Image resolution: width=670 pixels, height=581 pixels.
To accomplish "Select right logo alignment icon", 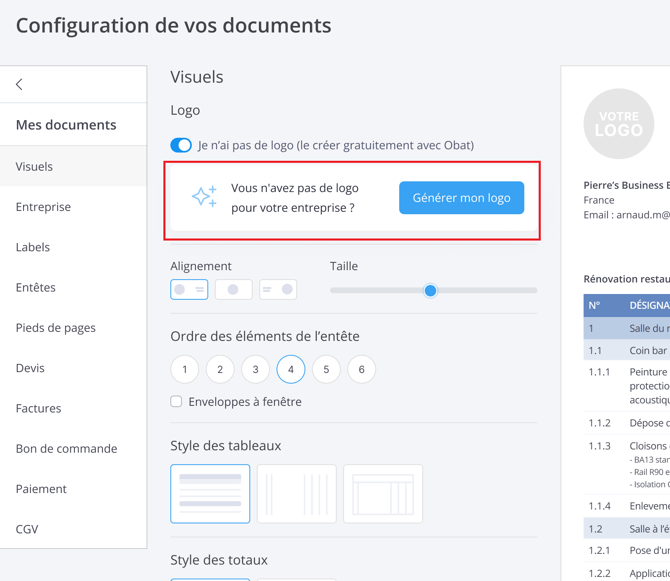I will [x=278, y=290].
